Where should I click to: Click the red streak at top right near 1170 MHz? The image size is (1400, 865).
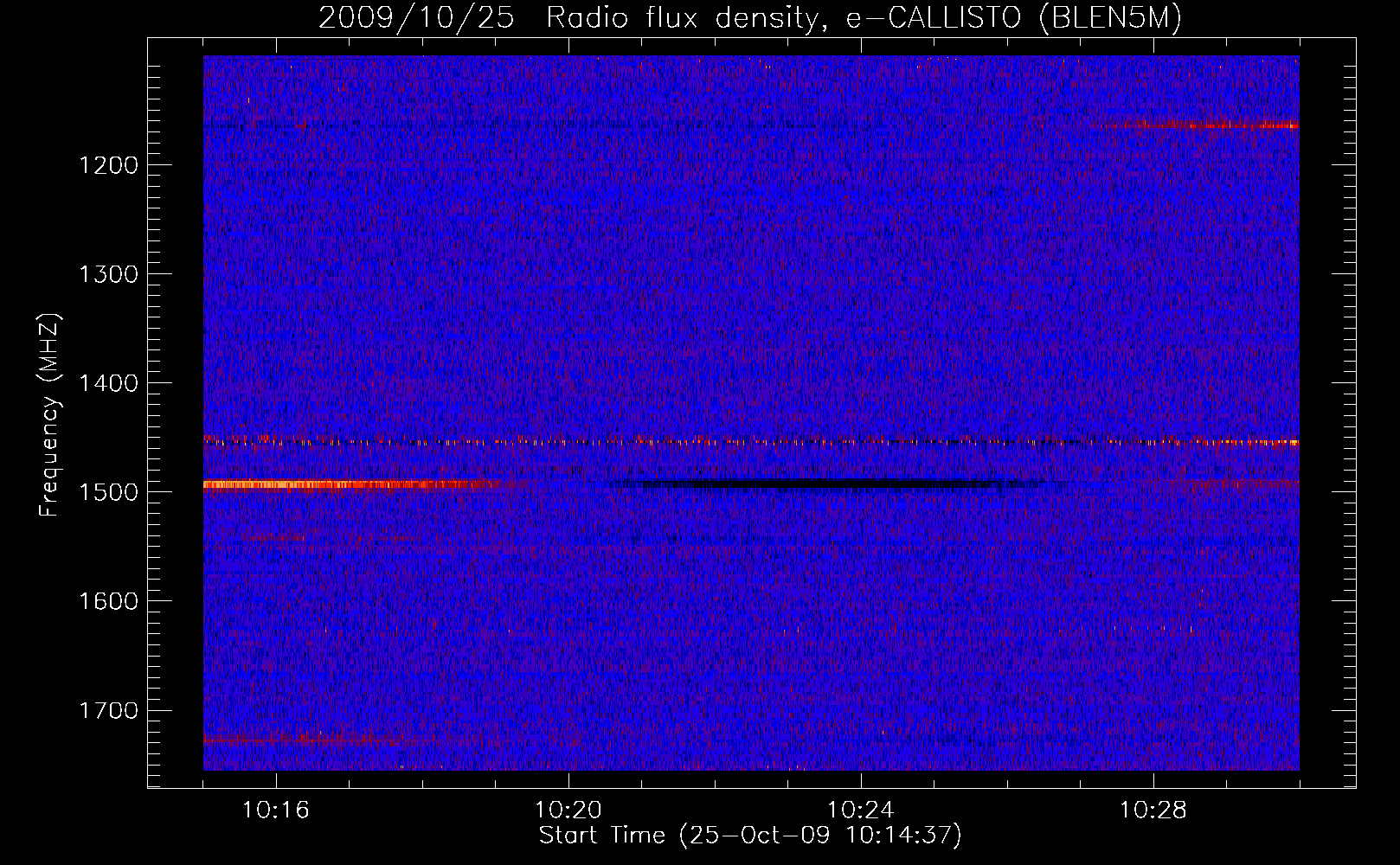click(x=1198, y=125)
